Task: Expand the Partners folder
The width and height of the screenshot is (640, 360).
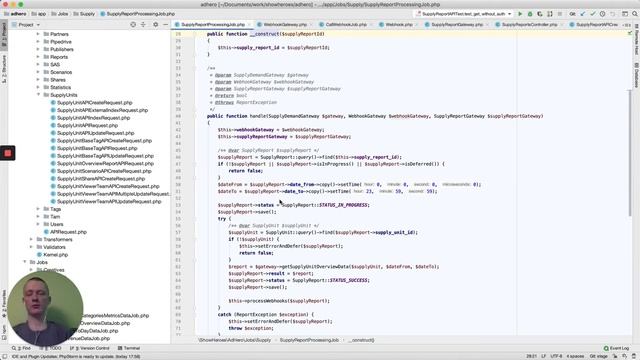Action: pos(38,34)
